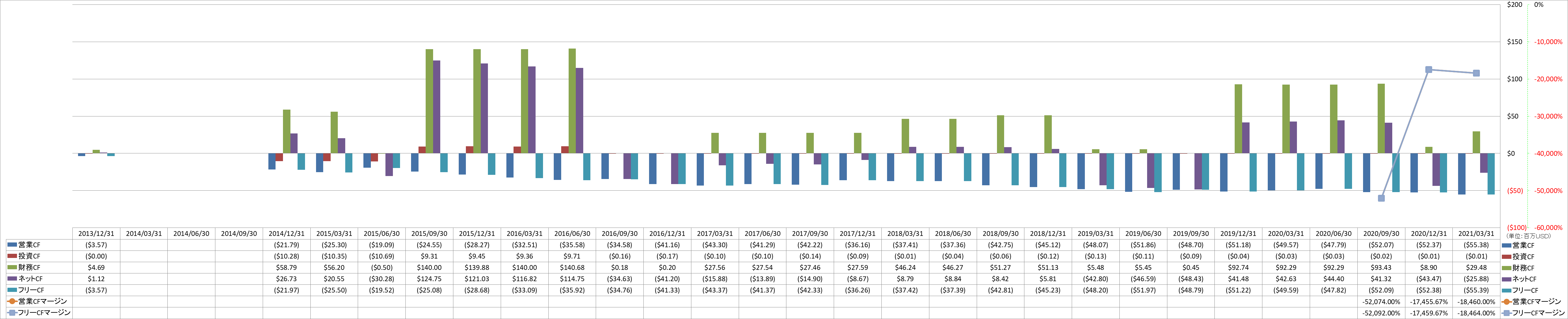Select the 2019/12/31 date column header

click(x=1238, y=234)
